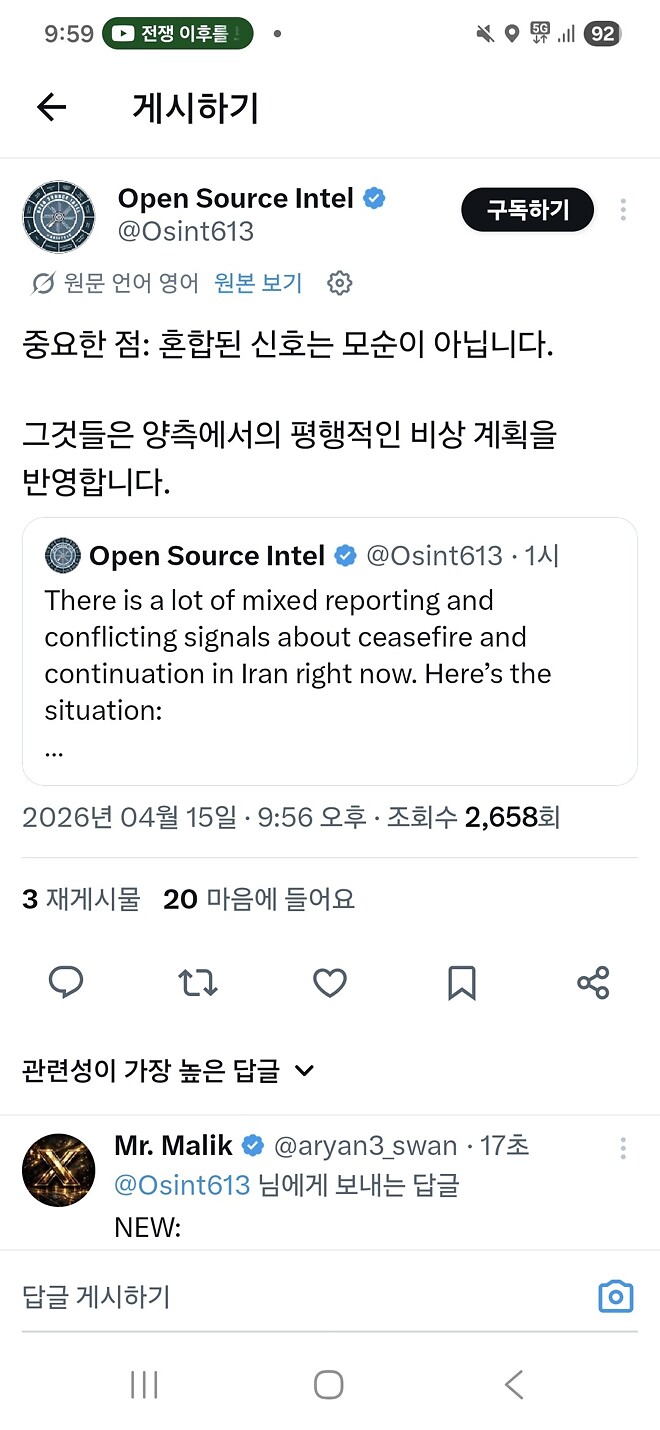This screenshot has width=660, height=1430.
Task: Tap 원본 보기 to view original text
Action: [x=258, y=283]
